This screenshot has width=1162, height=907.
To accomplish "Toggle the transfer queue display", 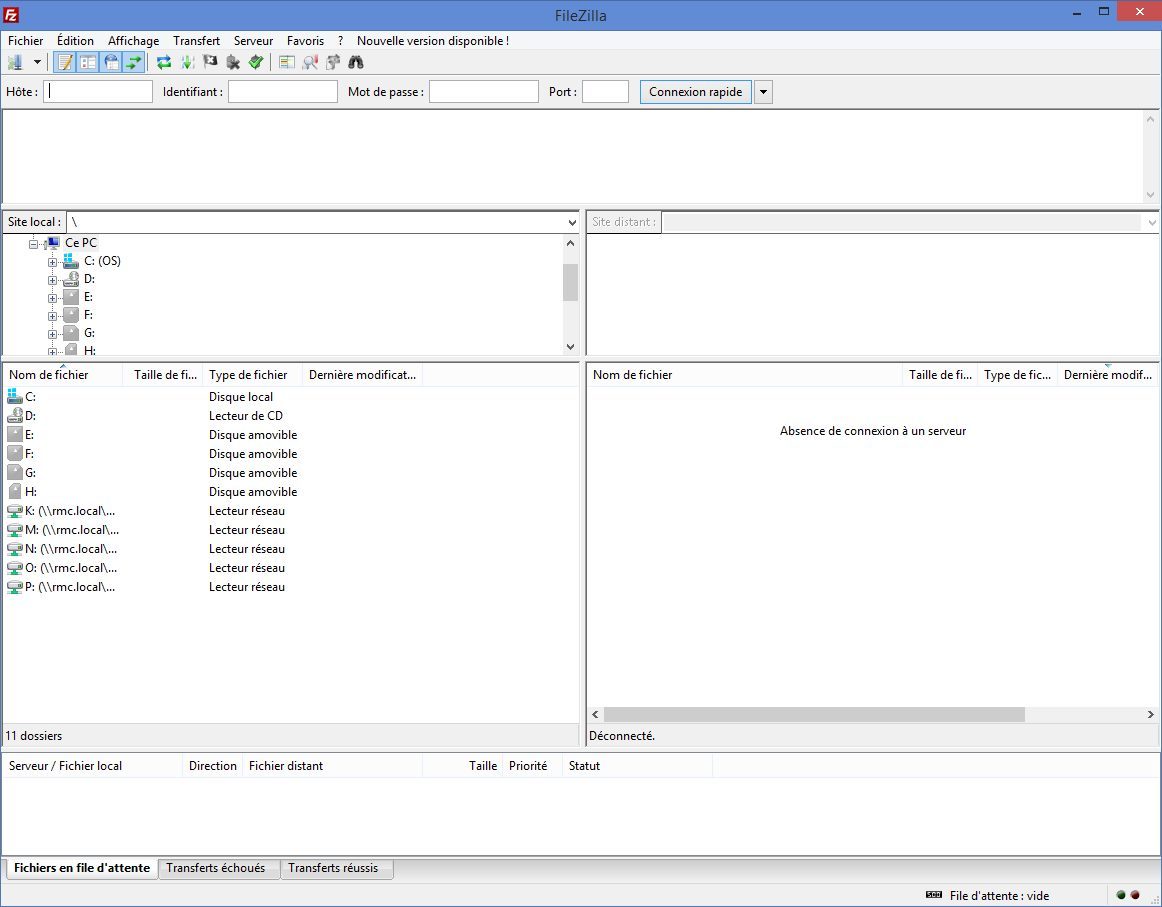I will (x=134, y=62).
